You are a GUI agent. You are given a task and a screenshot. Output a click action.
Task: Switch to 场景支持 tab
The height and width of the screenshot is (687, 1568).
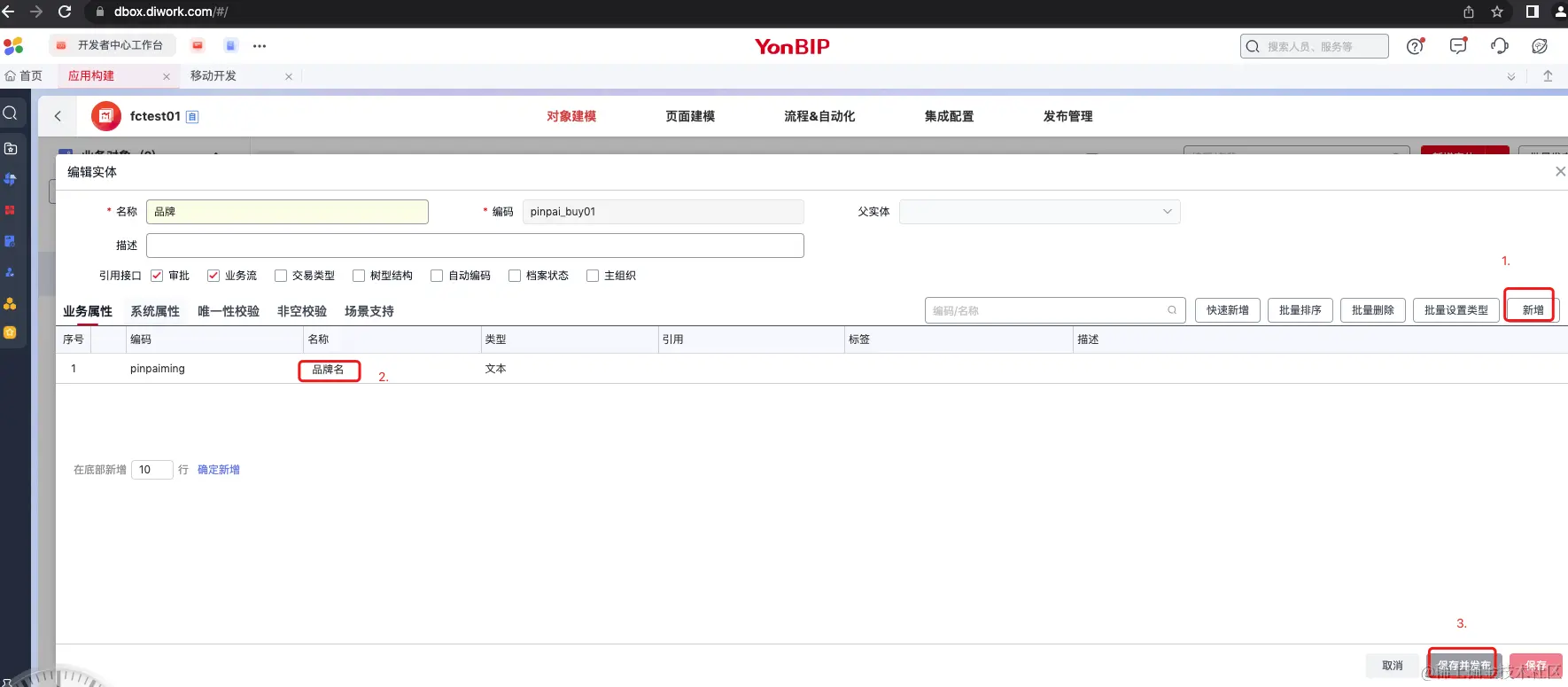[369, 311]
